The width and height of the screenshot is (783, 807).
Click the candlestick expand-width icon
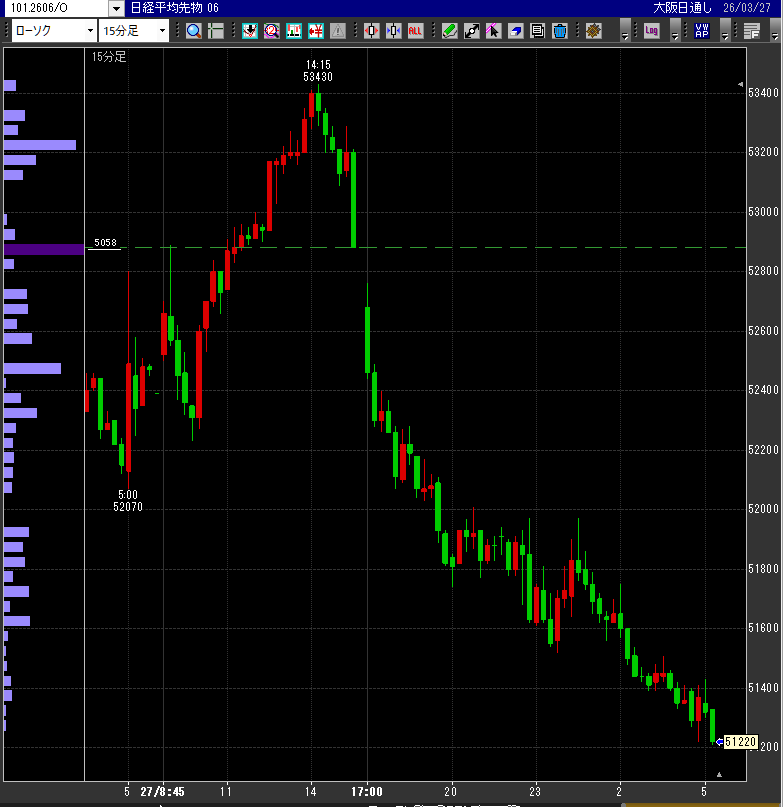coord(372,31)
